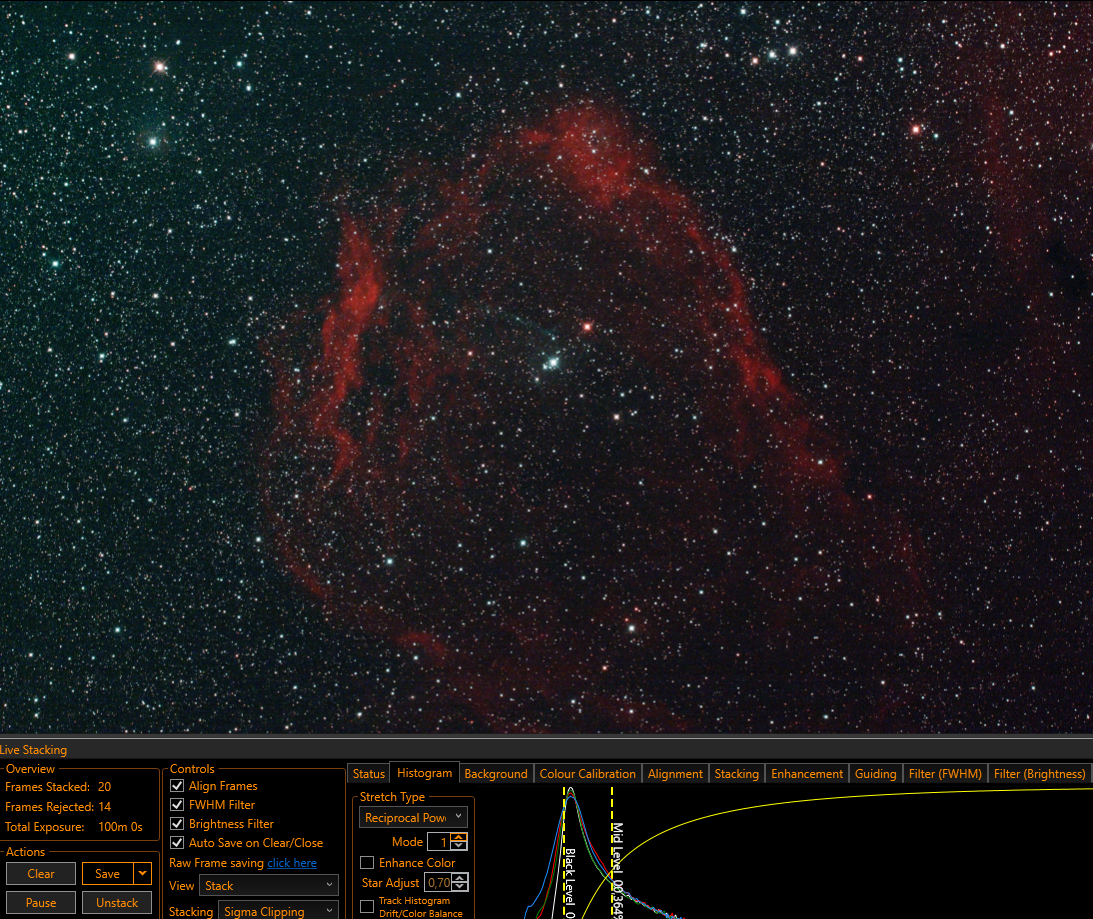Open the Save button dropdown arrow
This screenshot has width=1093, height=919.
(143, 874)
